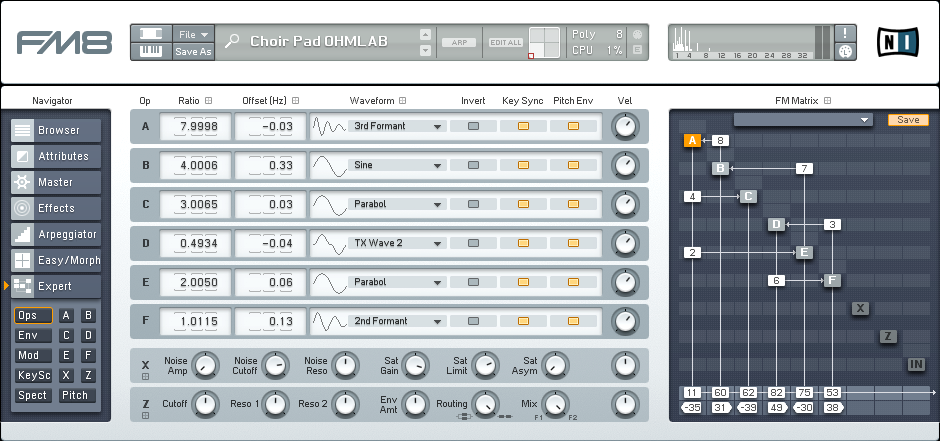Click operator B Offset field 0.33
Image resolution: width=940 pixels, height=441 pixels.
pos(270,165)
